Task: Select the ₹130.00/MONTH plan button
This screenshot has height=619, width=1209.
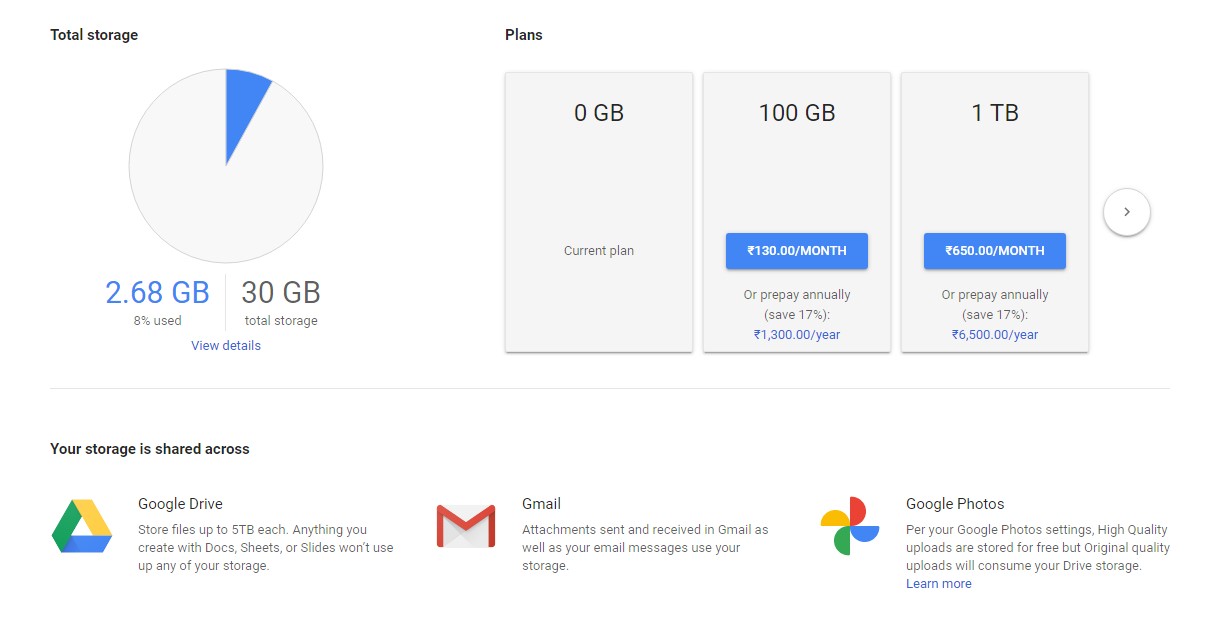Action: [797, 251]
